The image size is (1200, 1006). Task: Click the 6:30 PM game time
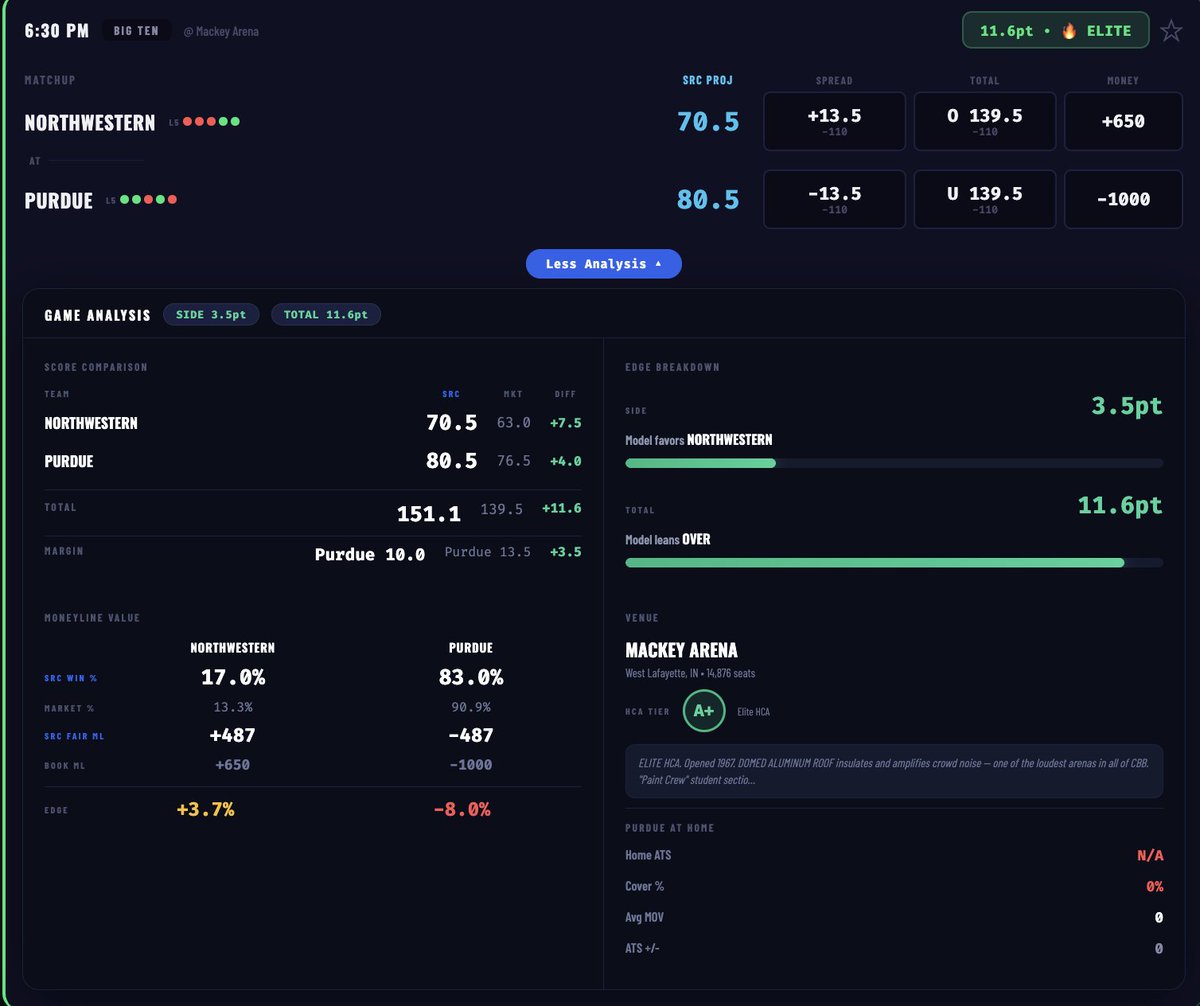coord(57,31)
